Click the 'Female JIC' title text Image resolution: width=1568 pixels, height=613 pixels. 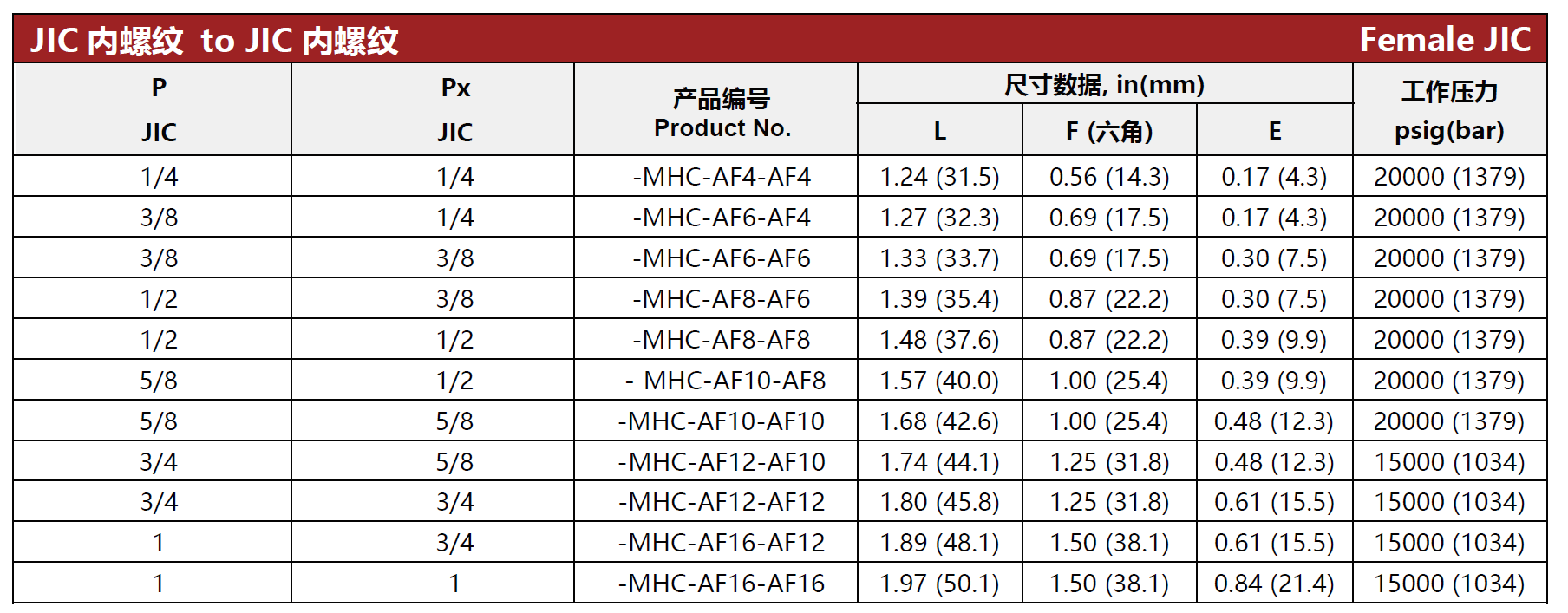point(1445,40)
